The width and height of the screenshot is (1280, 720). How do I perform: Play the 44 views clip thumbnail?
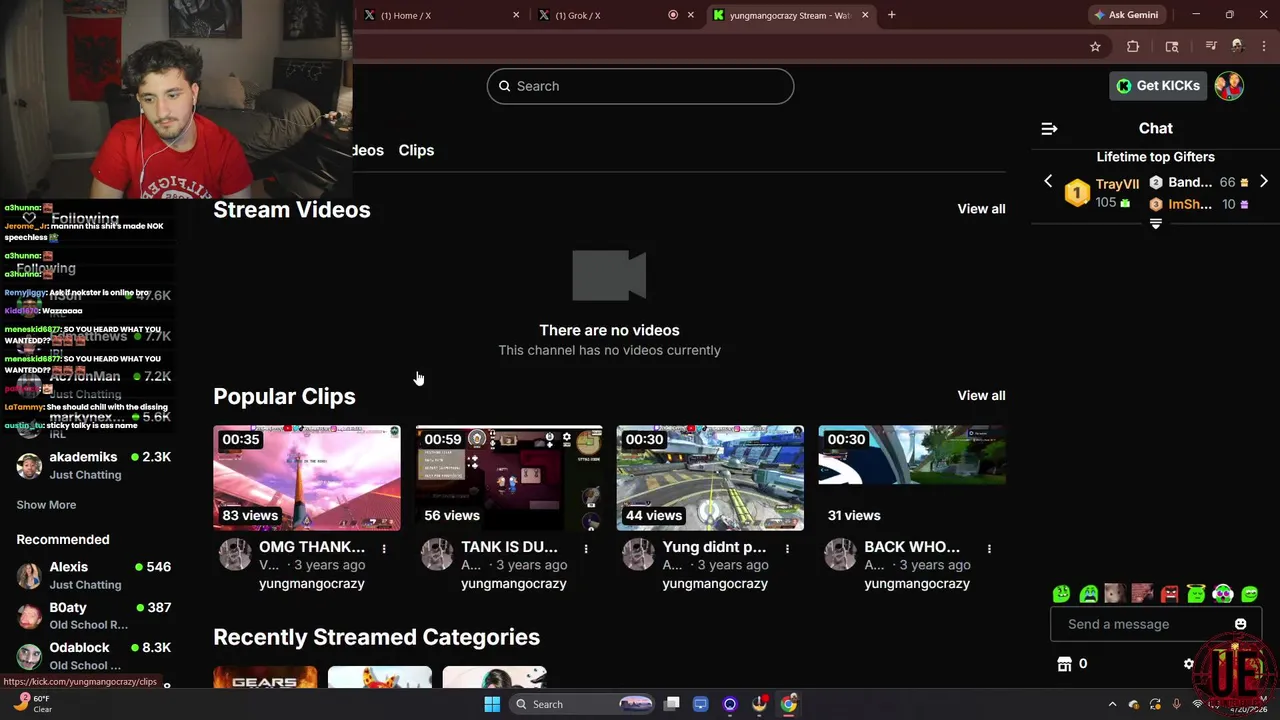coord(710,478)
